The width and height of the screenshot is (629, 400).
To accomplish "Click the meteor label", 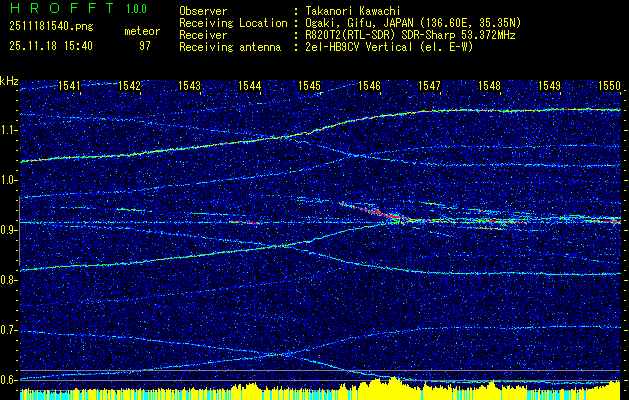I will [142, 31].
